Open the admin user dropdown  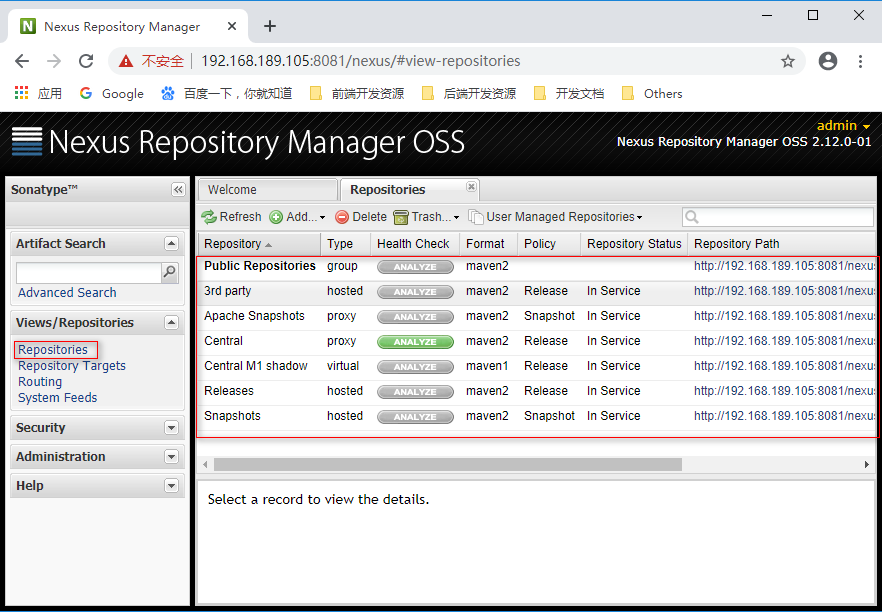click(843, 125)
